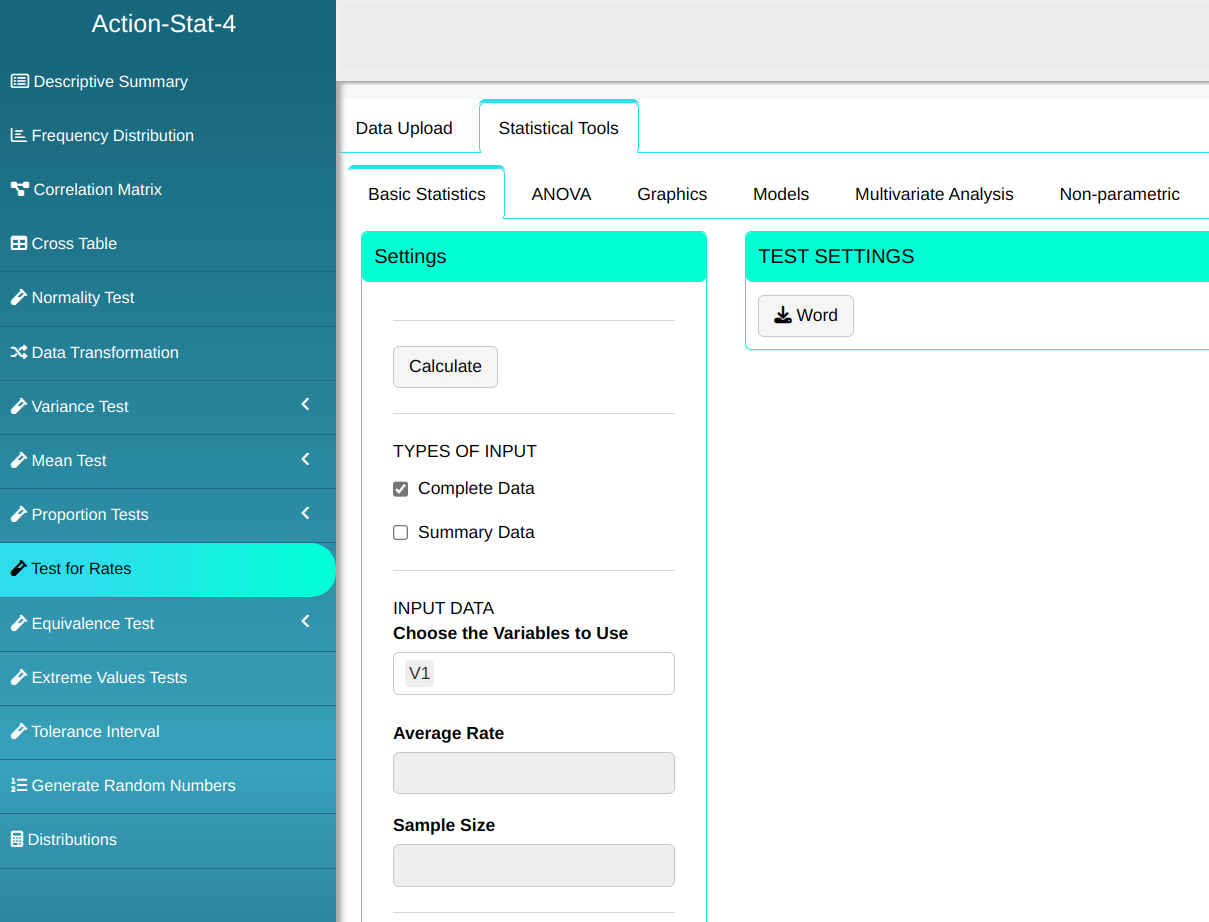The width and height of the screenshot is (1209, 922).
Task: Expand the Equivalence Test submenu chevron
Action: tap(305, 622)
